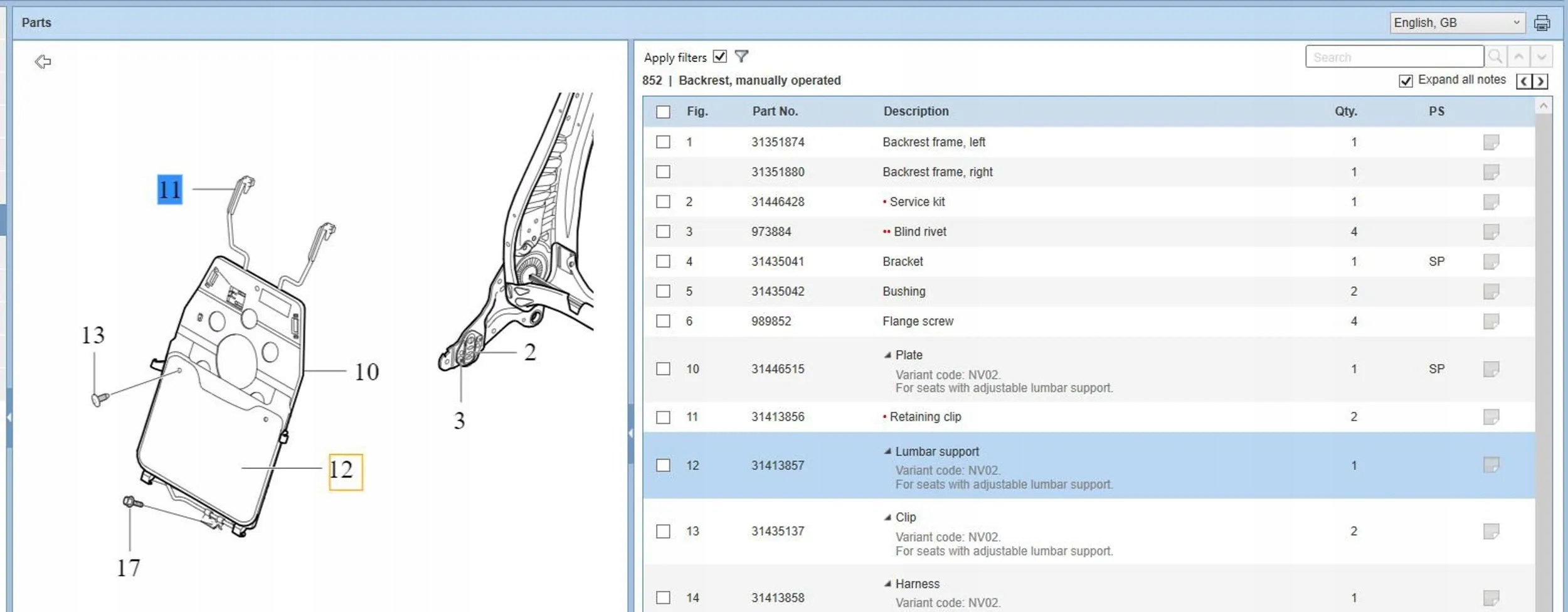Sort by the PS column header
1568x612 pixels.
pos(1436,111)
